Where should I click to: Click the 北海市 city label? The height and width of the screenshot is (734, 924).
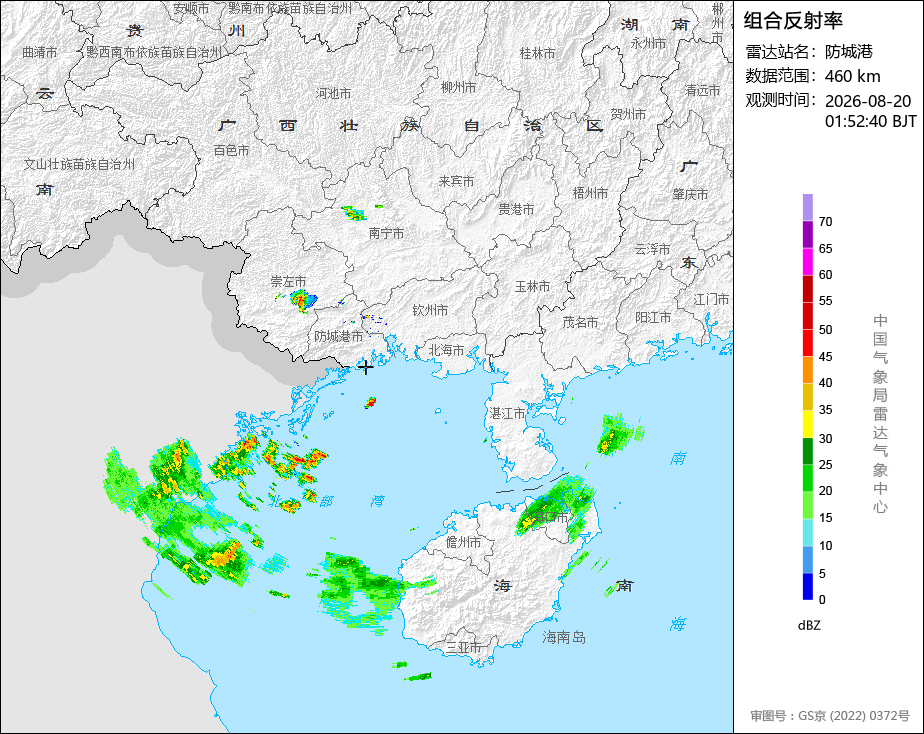pos(446,351)
